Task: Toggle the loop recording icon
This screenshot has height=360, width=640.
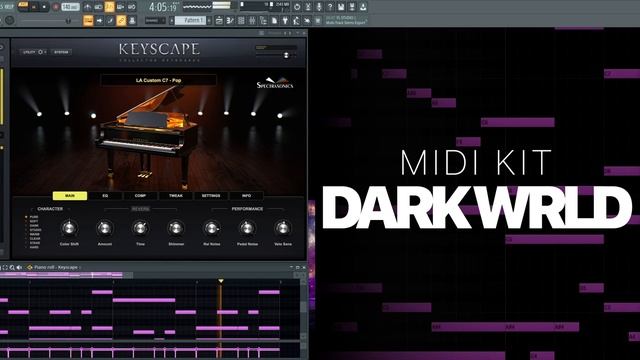Action: pos(131,7)
